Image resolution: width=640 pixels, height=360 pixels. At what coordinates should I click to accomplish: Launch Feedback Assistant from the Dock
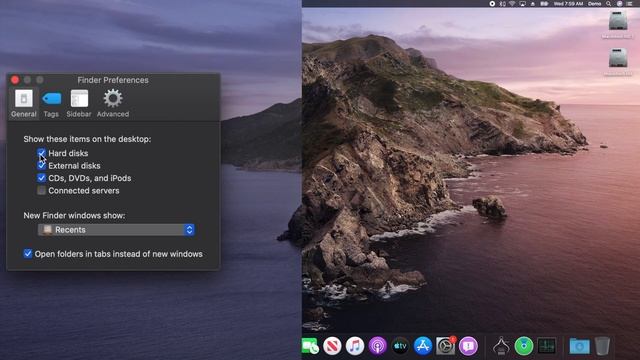pos(468,346)
